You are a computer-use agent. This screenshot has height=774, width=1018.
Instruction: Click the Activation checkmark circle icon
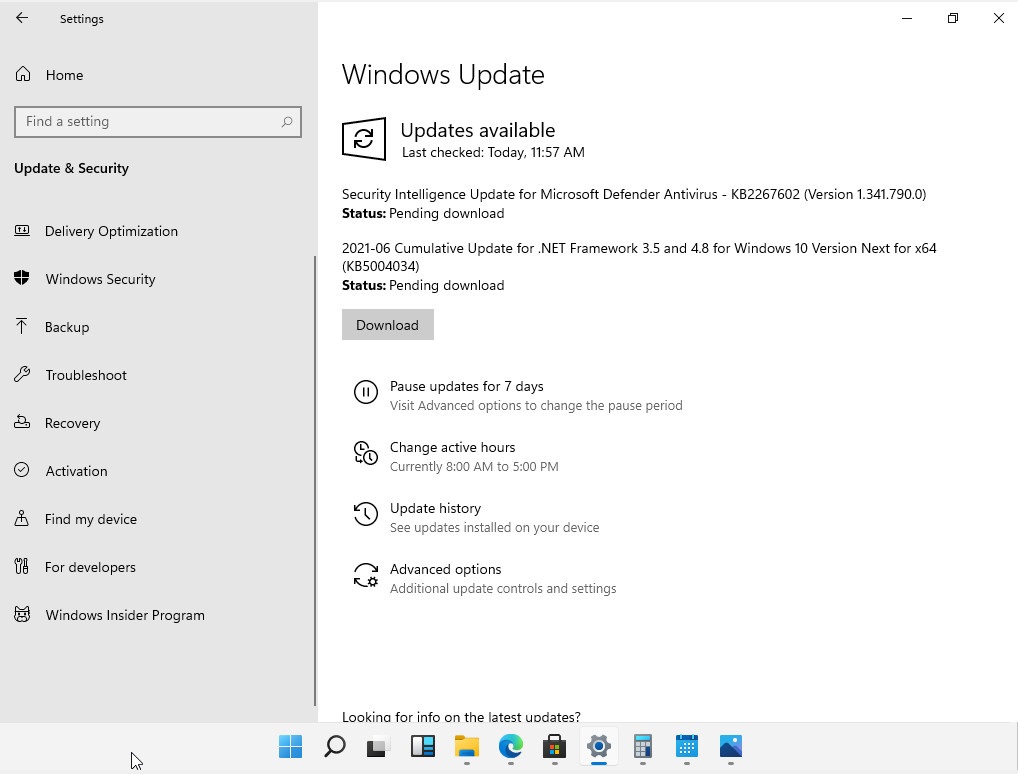[21, 470]
